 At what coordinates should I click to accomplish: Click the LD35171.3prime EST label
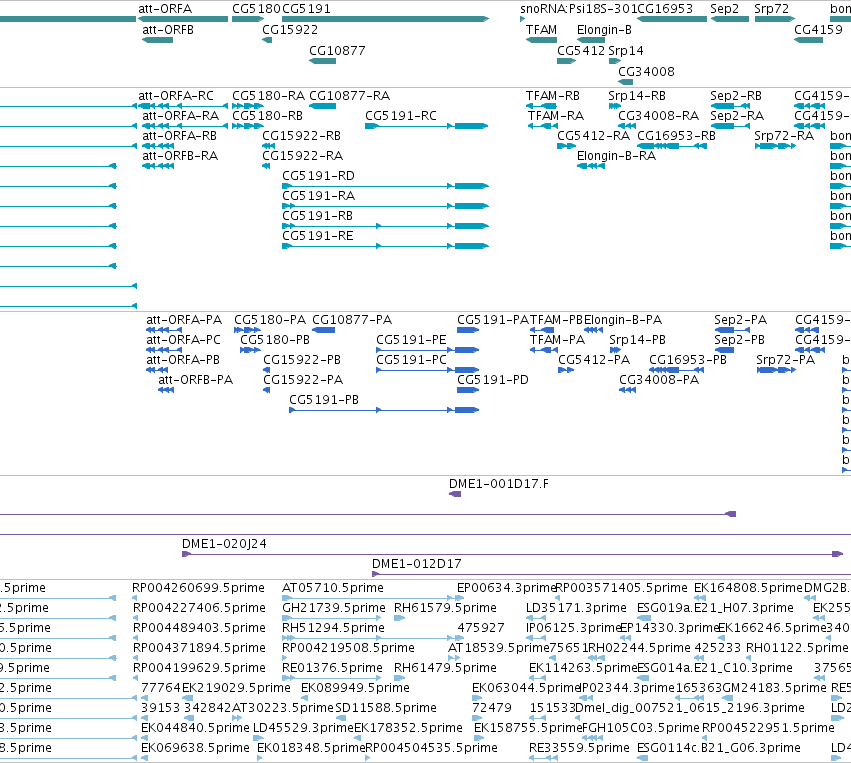(576, 608)
